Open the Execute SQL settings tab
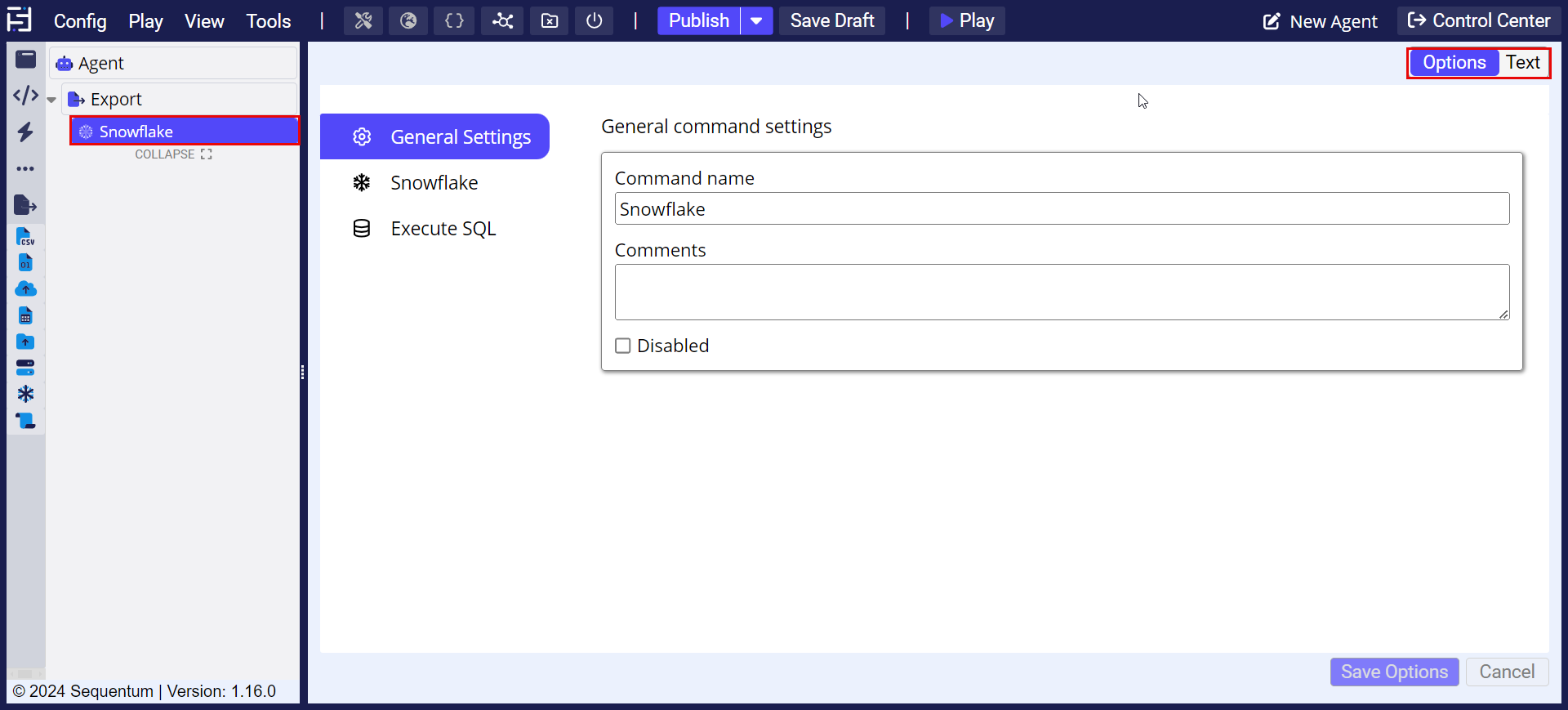The image size is (1568, 710). click(434, 229)
